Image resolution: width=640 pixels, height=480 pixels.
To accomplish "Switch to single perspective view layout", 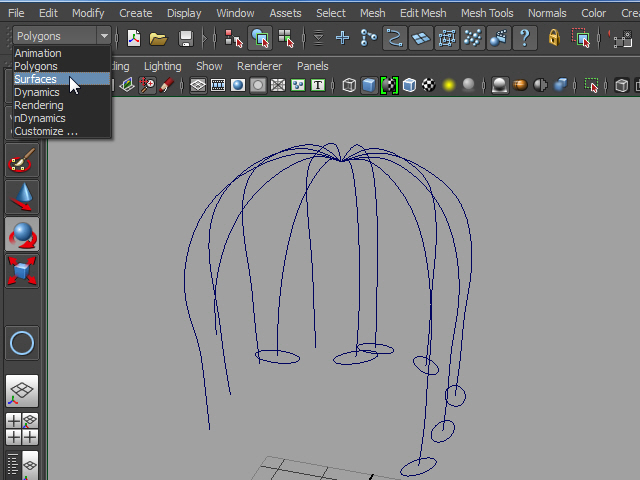I will 22,391.
